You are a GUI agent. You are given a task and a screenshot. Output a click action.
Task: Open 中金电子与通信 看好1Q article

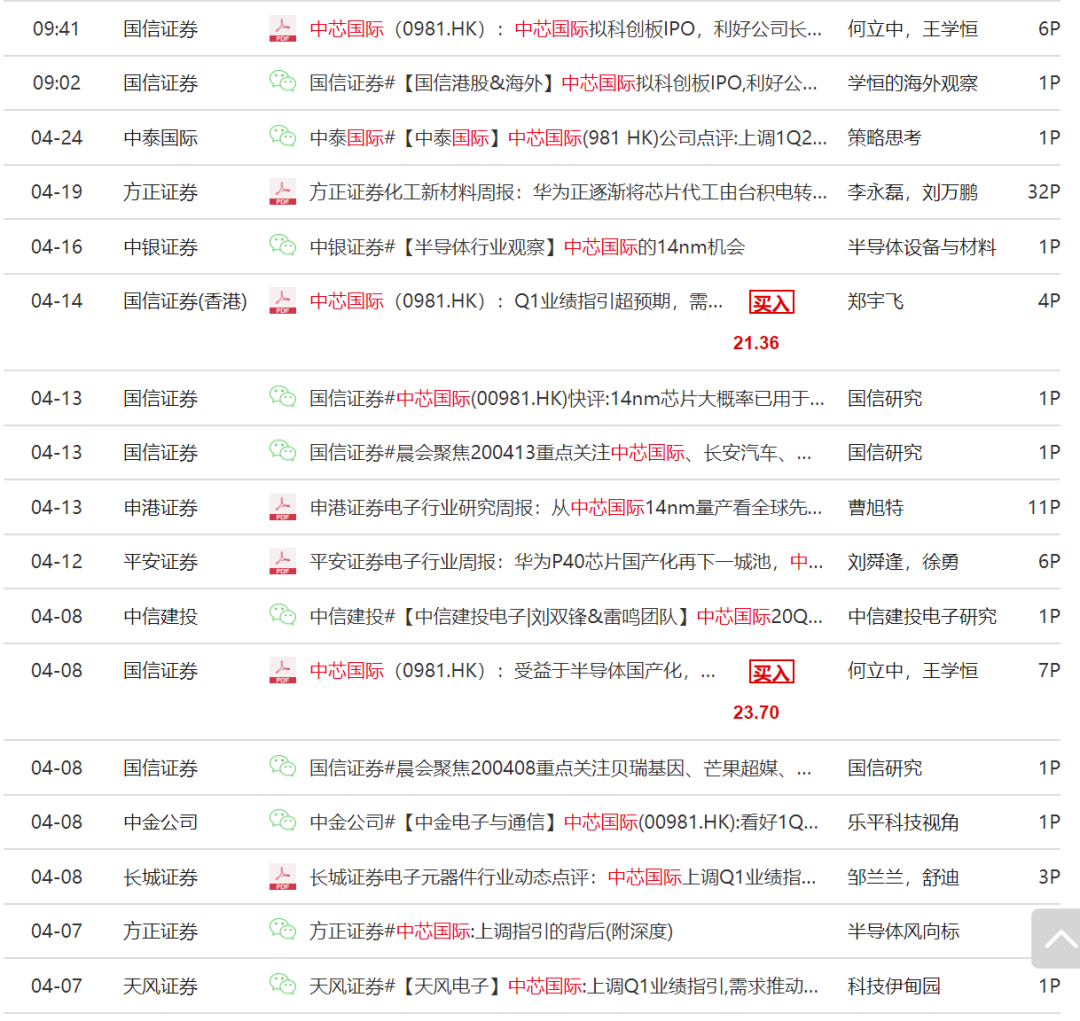563,822
